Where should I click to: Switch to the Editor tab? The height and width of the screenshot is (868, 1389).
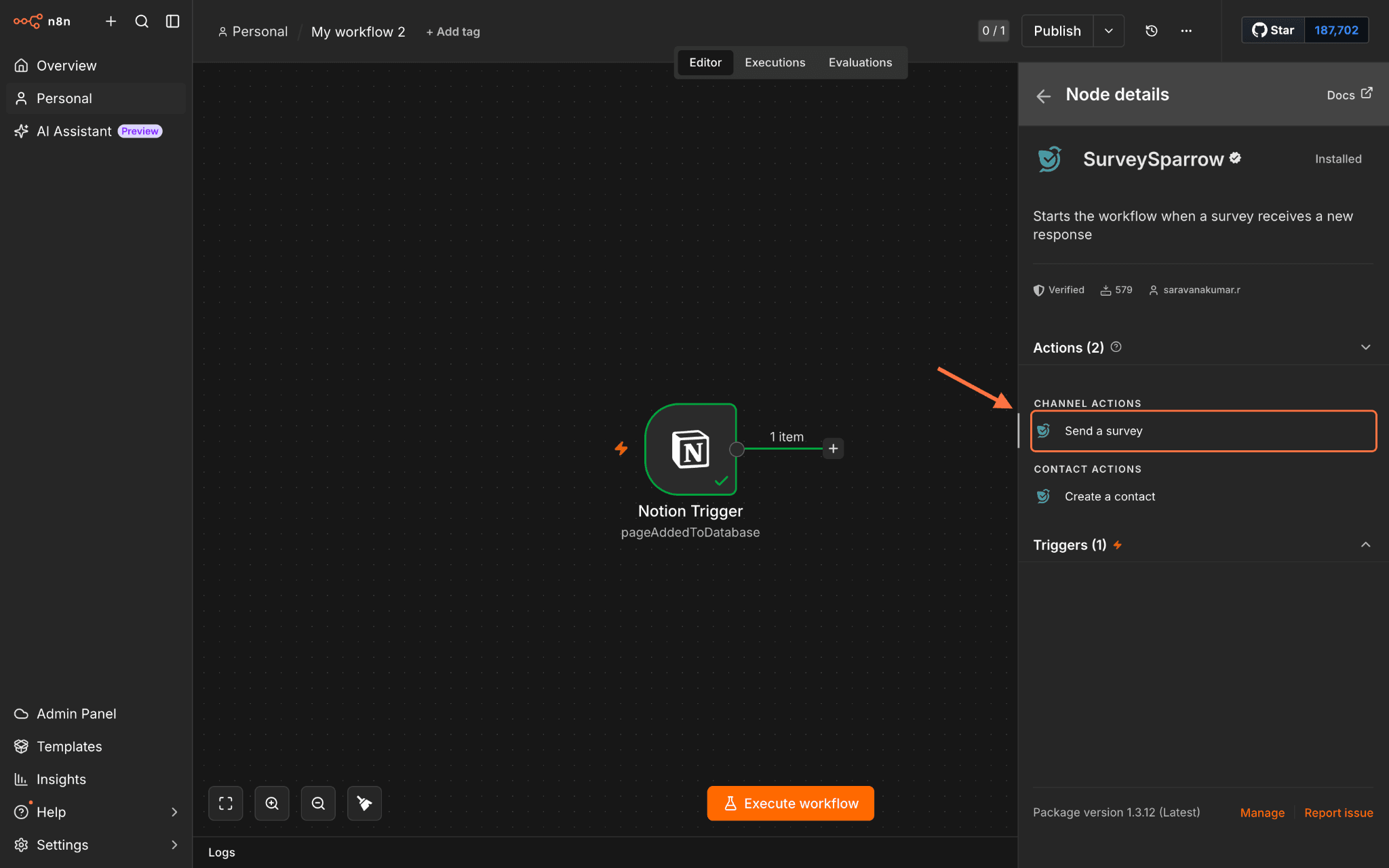coord(705,62)
